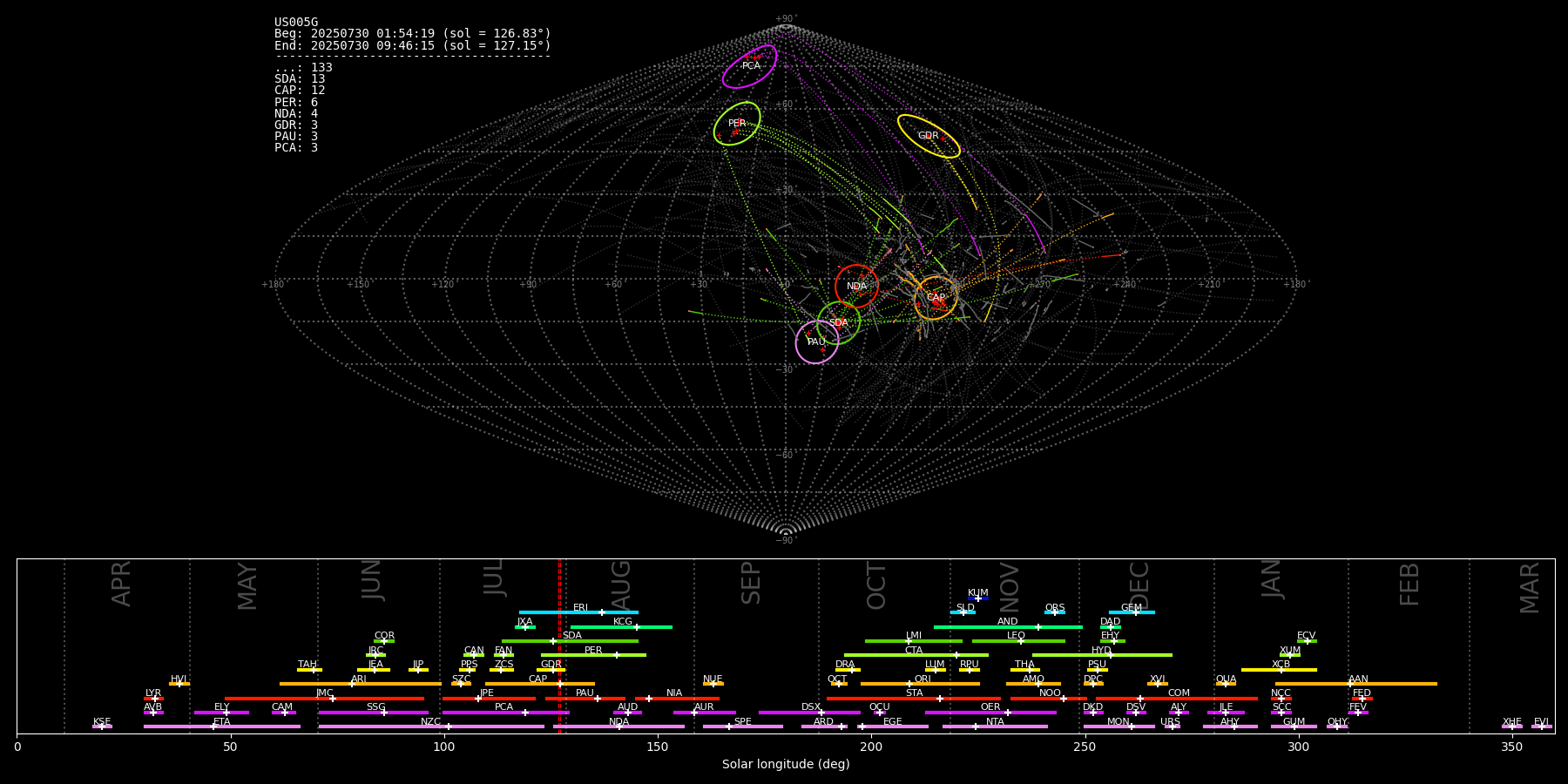Click the CAP shower bar in timeline

(540, 684)
